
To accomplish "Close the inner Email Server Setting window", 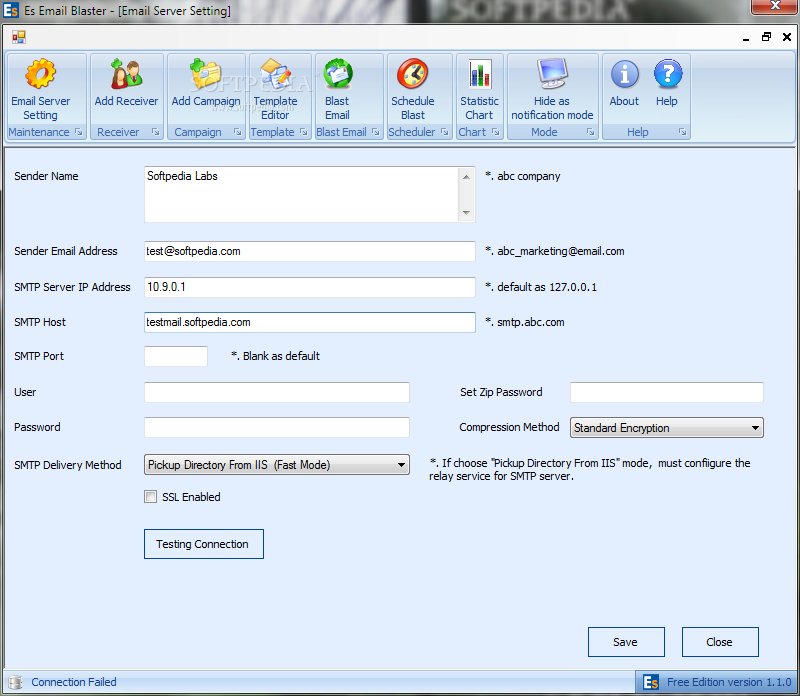I will tap(787, 37).
